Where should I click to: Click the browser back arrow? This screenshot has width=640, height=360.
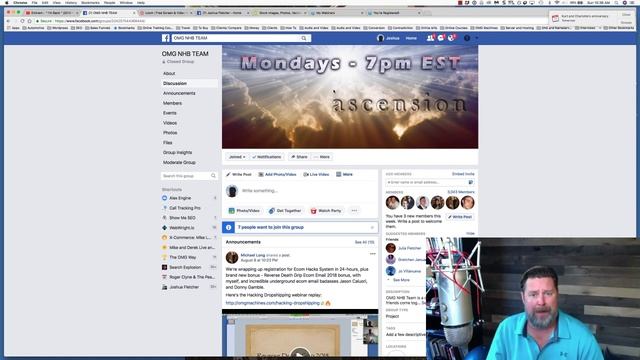(x=8, y=21)
